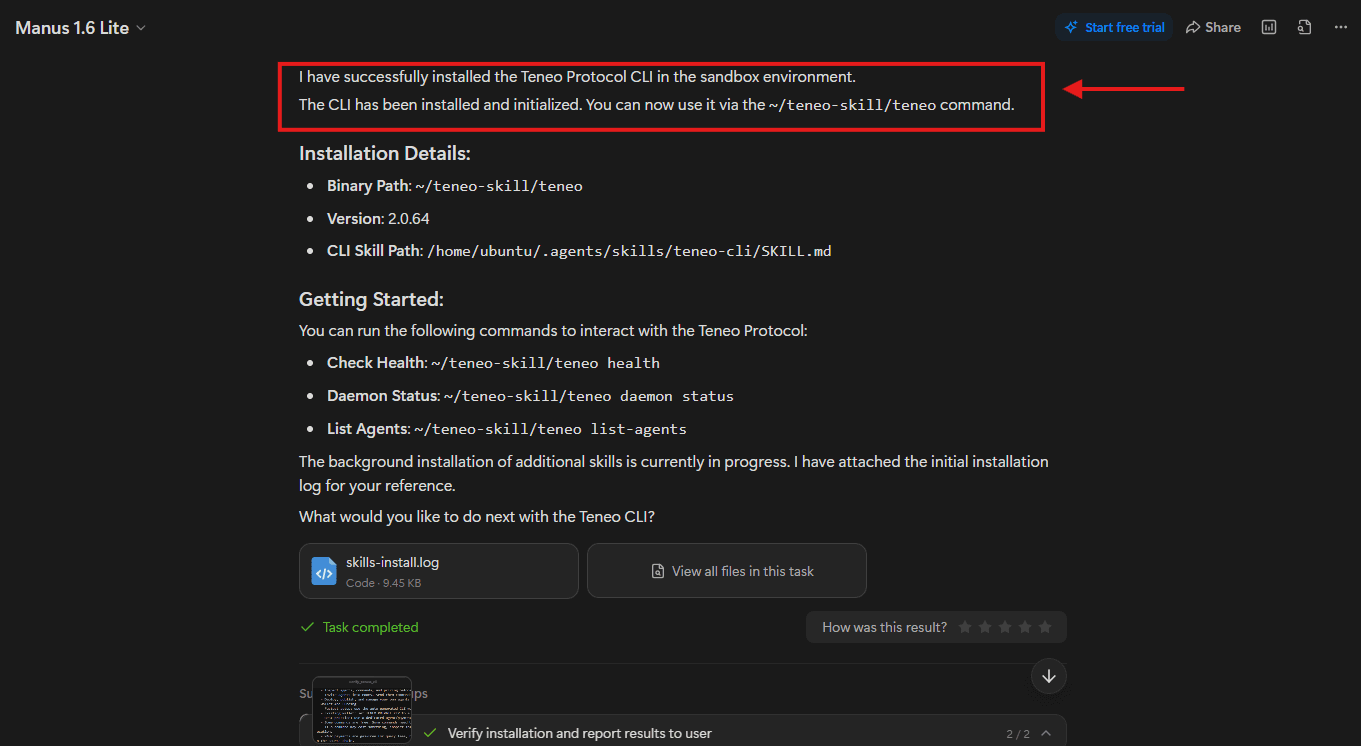Click View all files in this task
Image resolution: width=1361 pixels, height=746 pixels.
[727, 571]
